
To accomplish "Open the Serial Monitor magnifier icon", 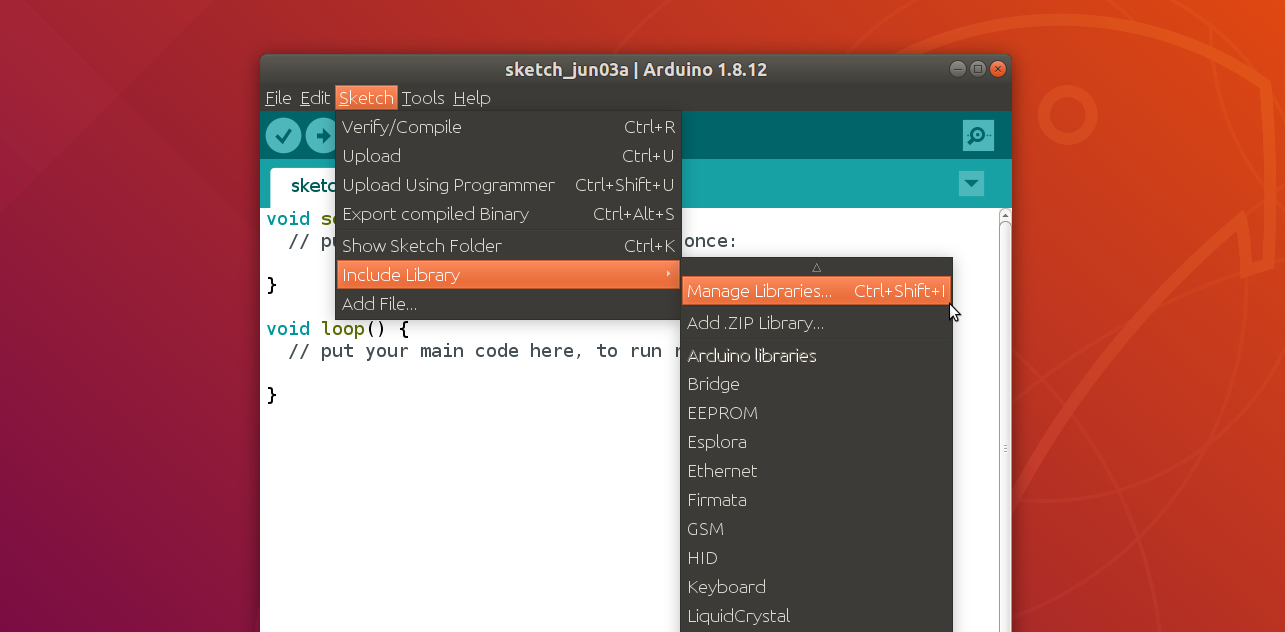I will tap(978, 135).
